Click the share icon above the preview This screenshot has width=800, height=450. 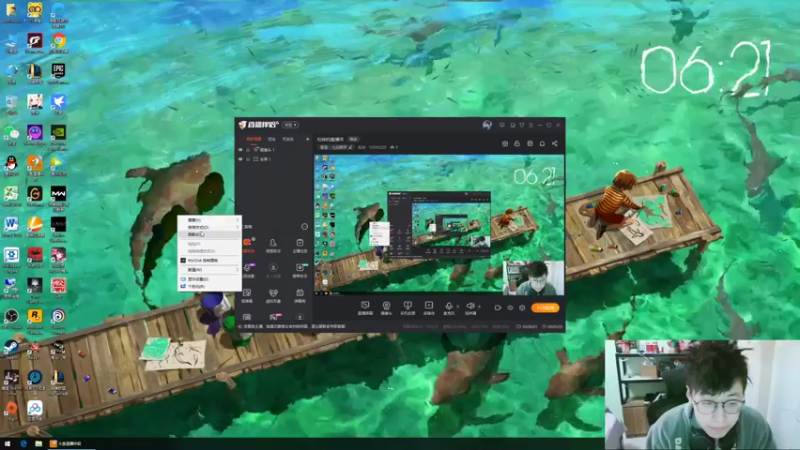coord(555,144)
